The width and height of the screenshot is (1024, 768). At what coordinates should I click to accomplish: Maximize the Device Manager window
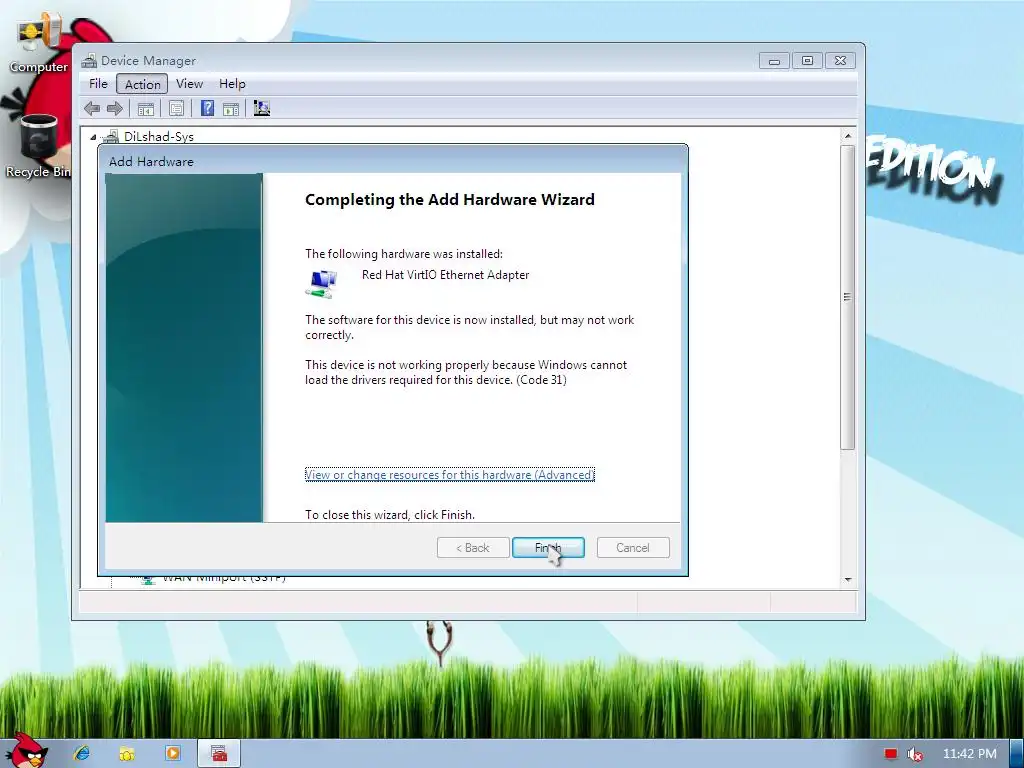[x=807, y=61]
